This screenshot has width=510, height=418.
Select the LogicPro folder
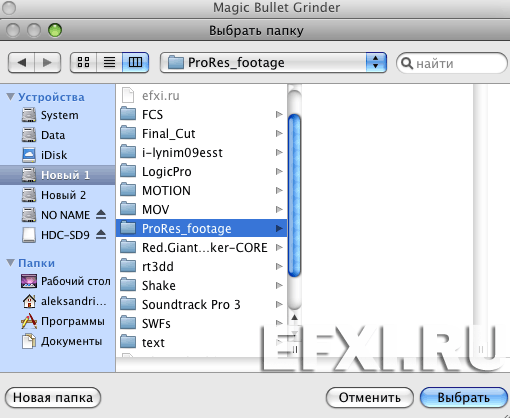(x=201, y=172)
